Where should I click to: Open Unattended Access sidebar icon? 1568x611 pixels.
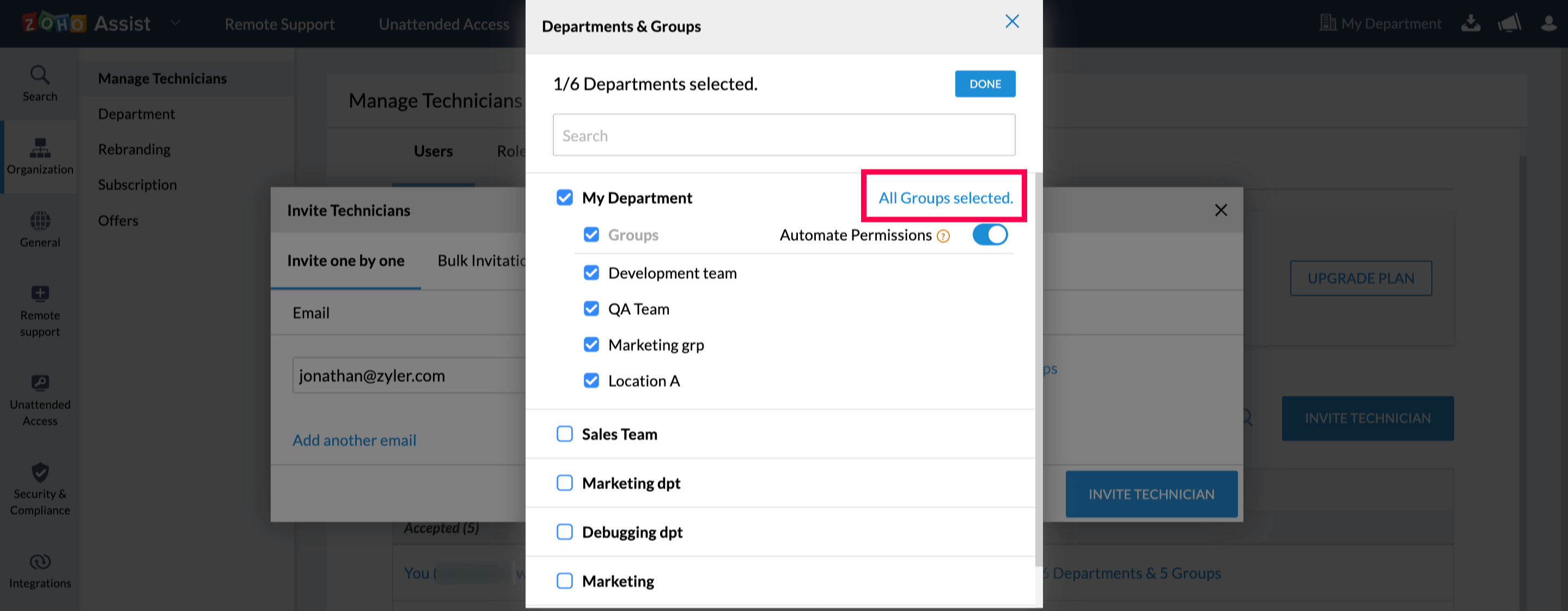[x=40, y=383]
